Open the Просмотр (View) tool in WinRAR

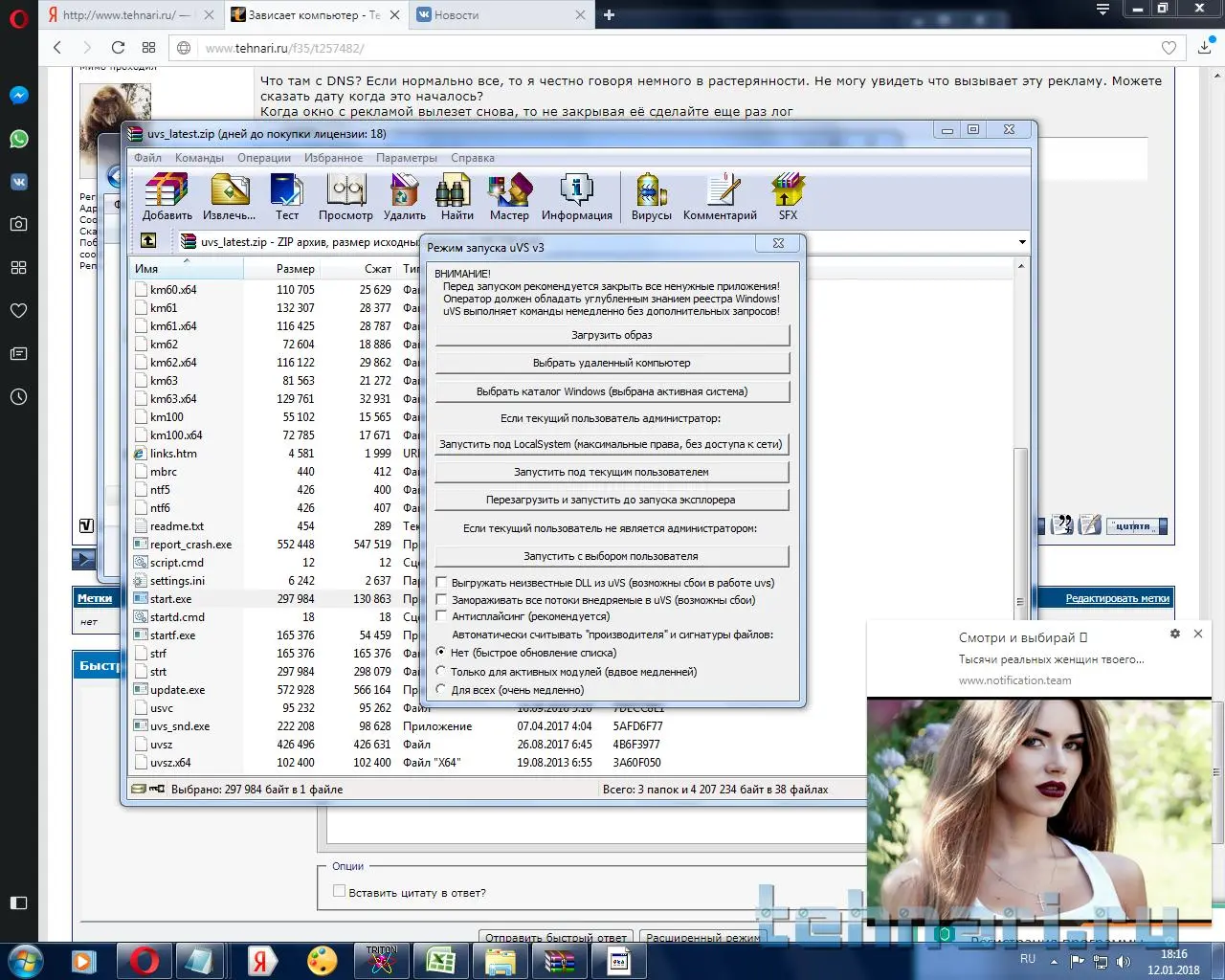pos(345,197)
